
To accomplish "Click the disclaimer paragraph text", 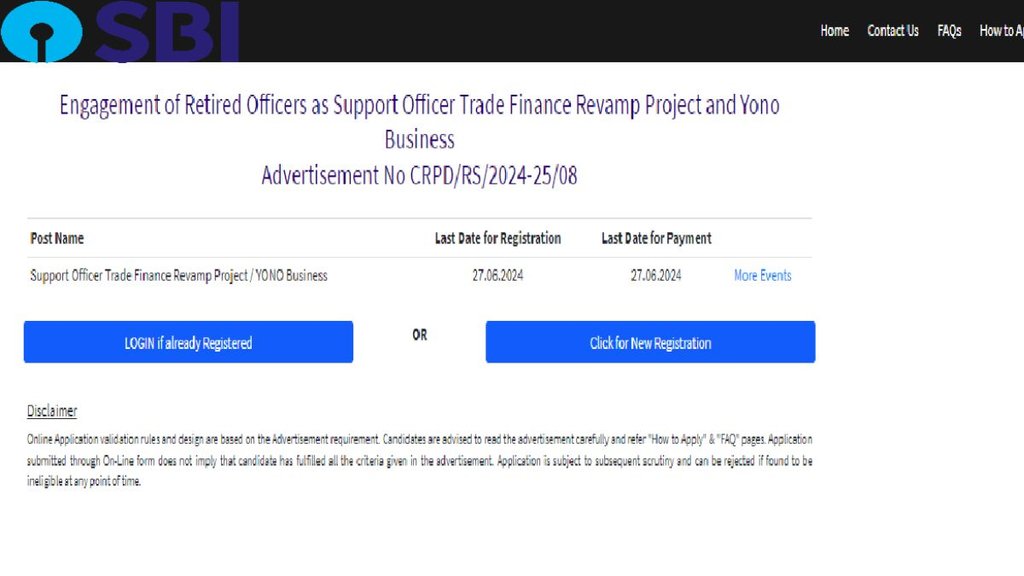I will pos(419,460).
